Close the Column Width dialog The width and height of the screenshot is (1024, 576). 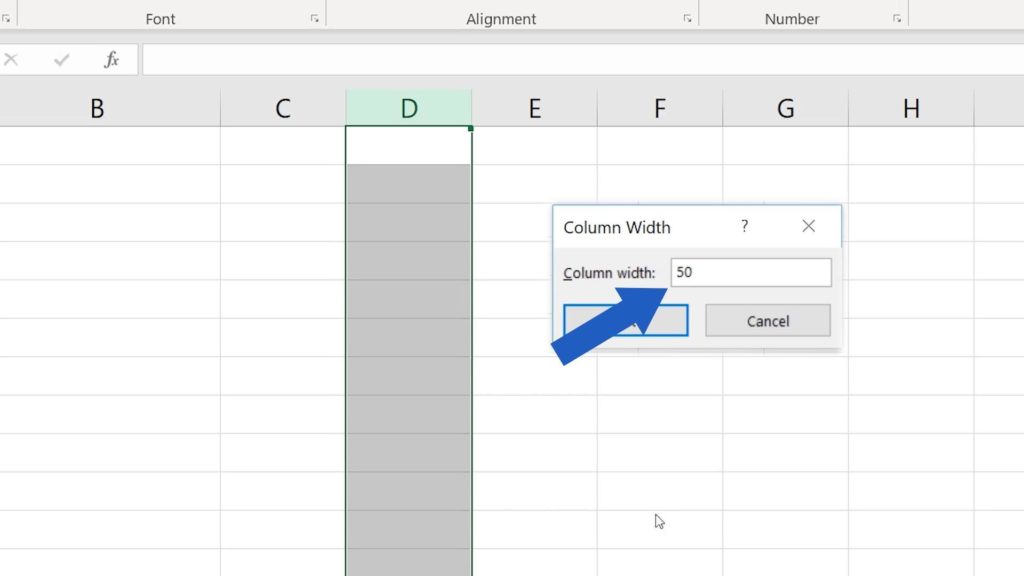tap(809, 227)
